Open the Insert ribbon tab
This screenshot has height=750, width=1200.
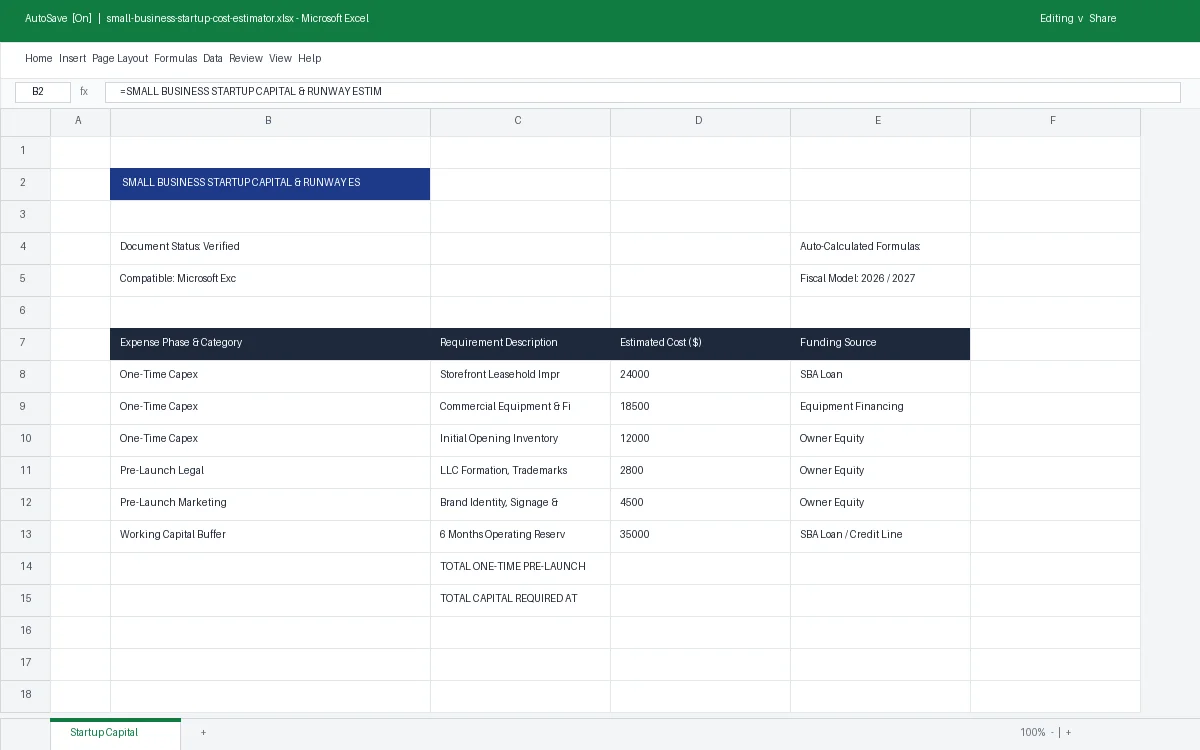pyautogui.click(x=72, y=58)
